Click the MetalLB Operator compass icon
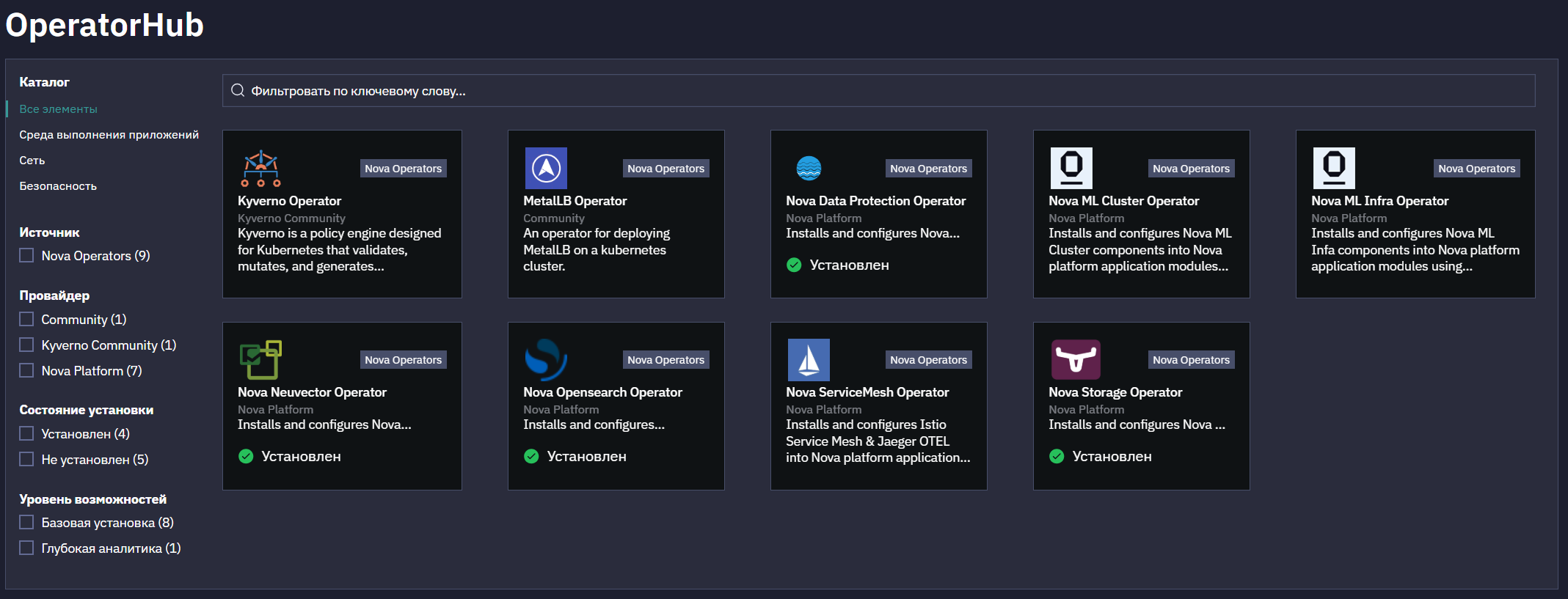 (x=546, y=169)
